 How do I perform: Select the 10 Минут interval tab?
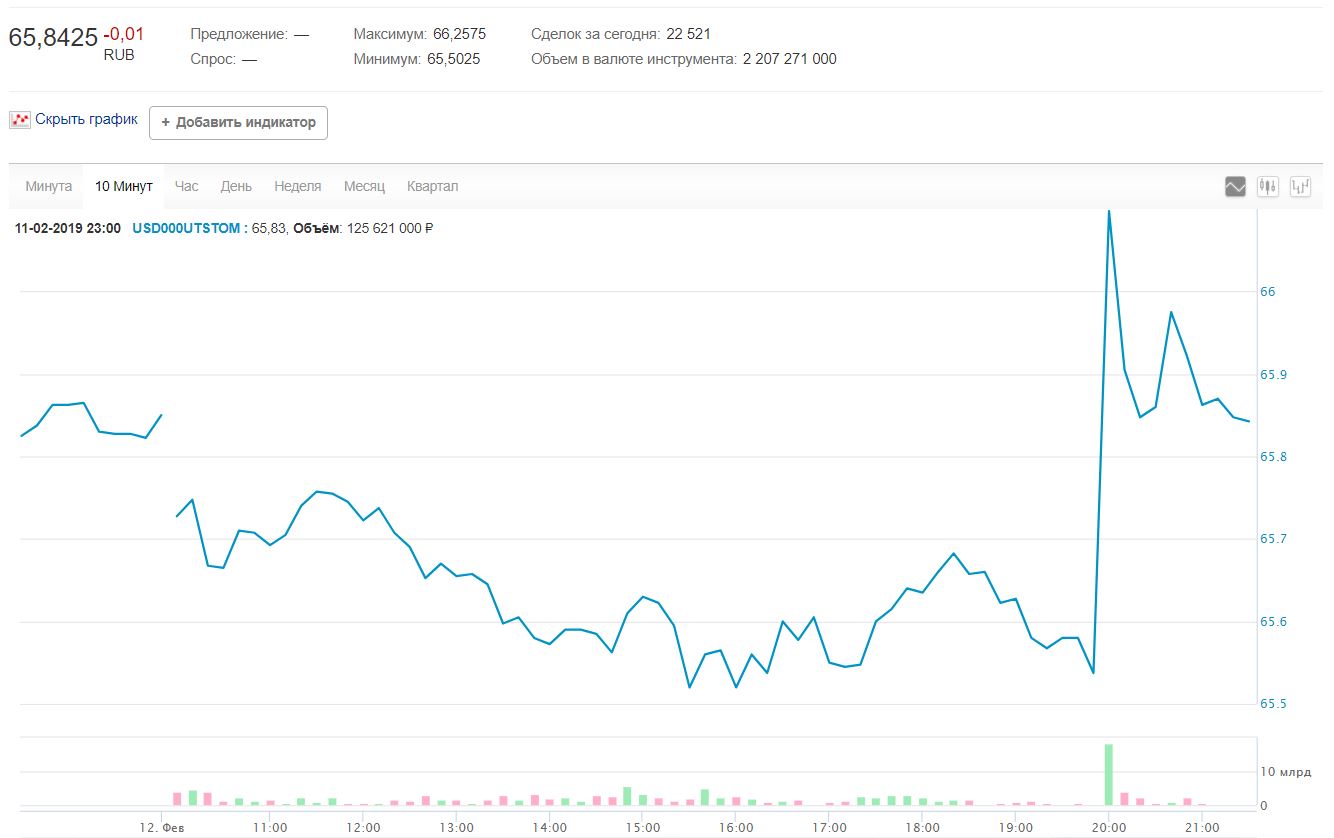[124, 187]
